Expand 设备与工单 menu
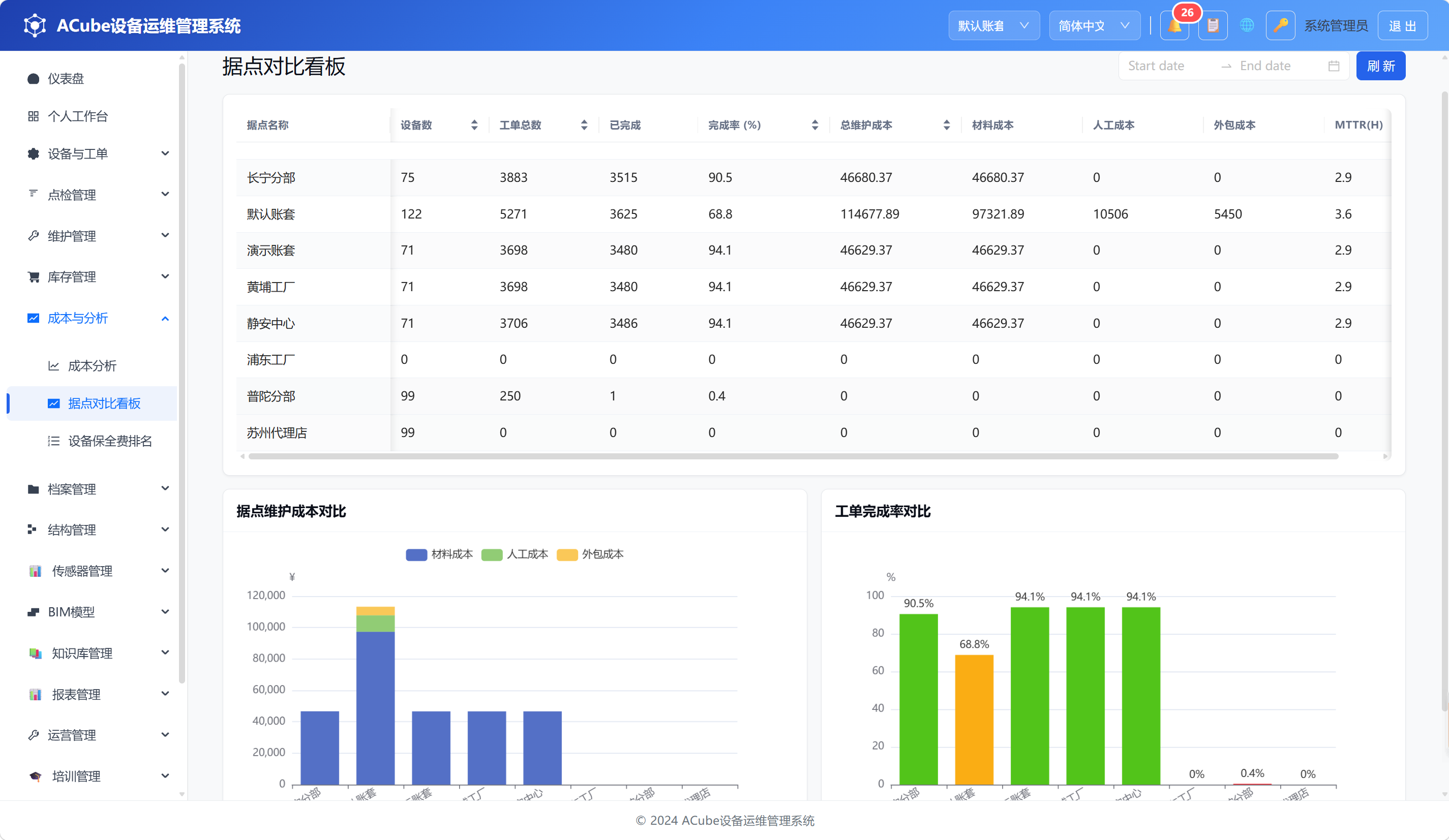Viewport: 1449px width, 840px height. click(92, 154)
